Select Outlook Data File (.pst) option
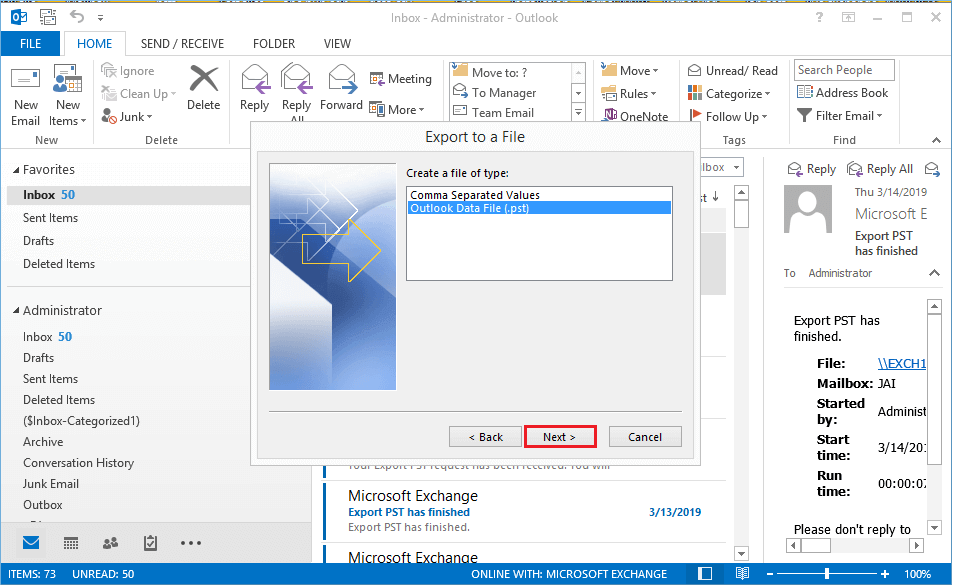 539,208
